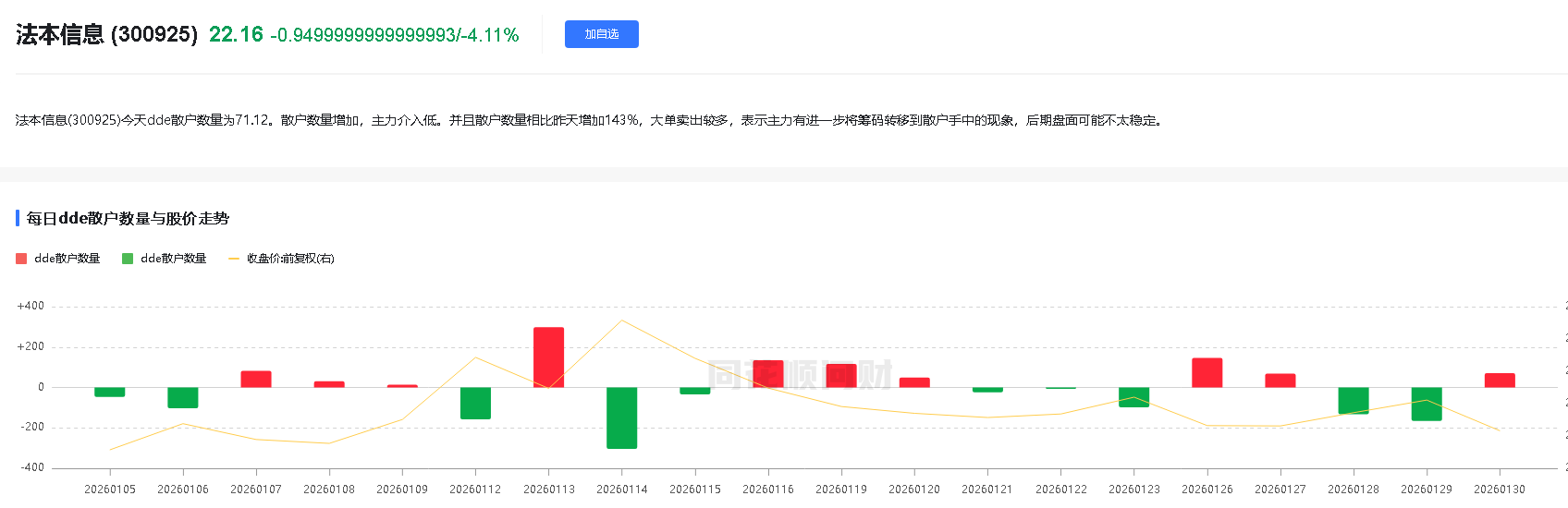Click the y-axis label -400
1568x508 pixels.
point(32,467)
